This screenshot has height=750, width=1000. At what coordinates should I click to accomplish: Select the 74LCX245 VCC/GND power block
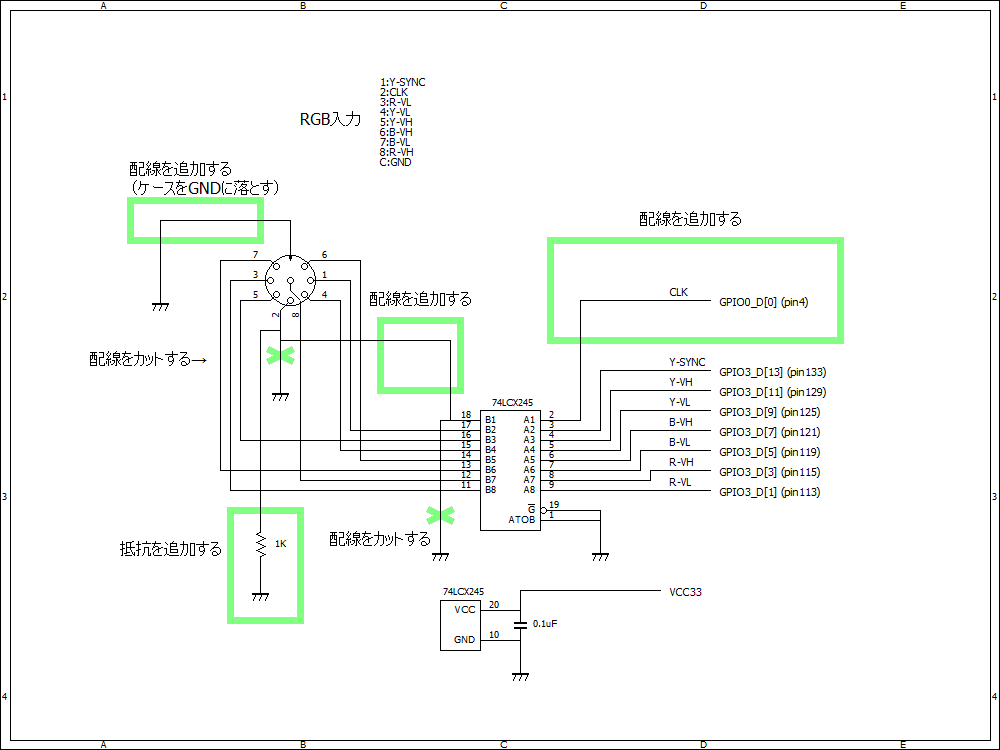461,625
